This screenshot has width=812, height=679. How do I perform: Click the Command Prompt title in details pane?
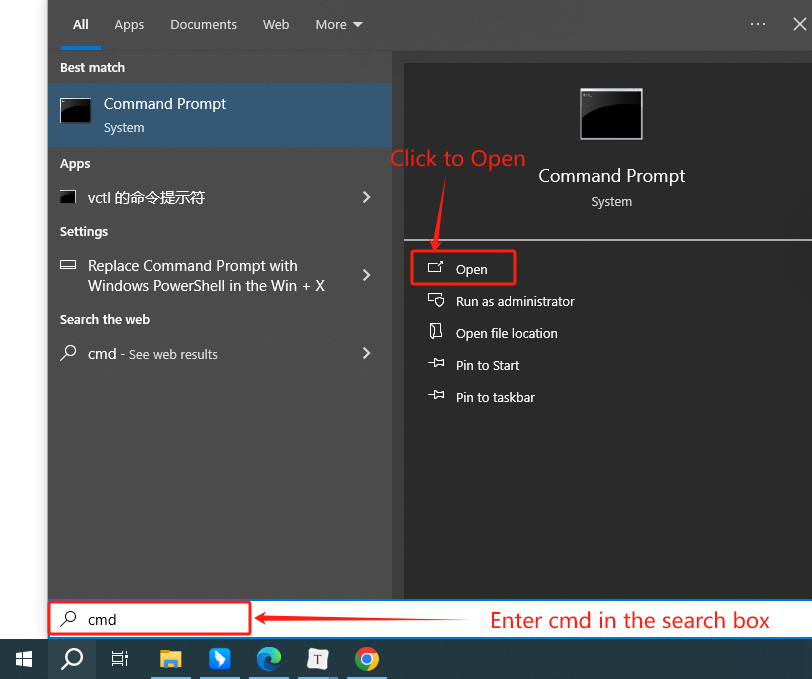coord(612,176)
